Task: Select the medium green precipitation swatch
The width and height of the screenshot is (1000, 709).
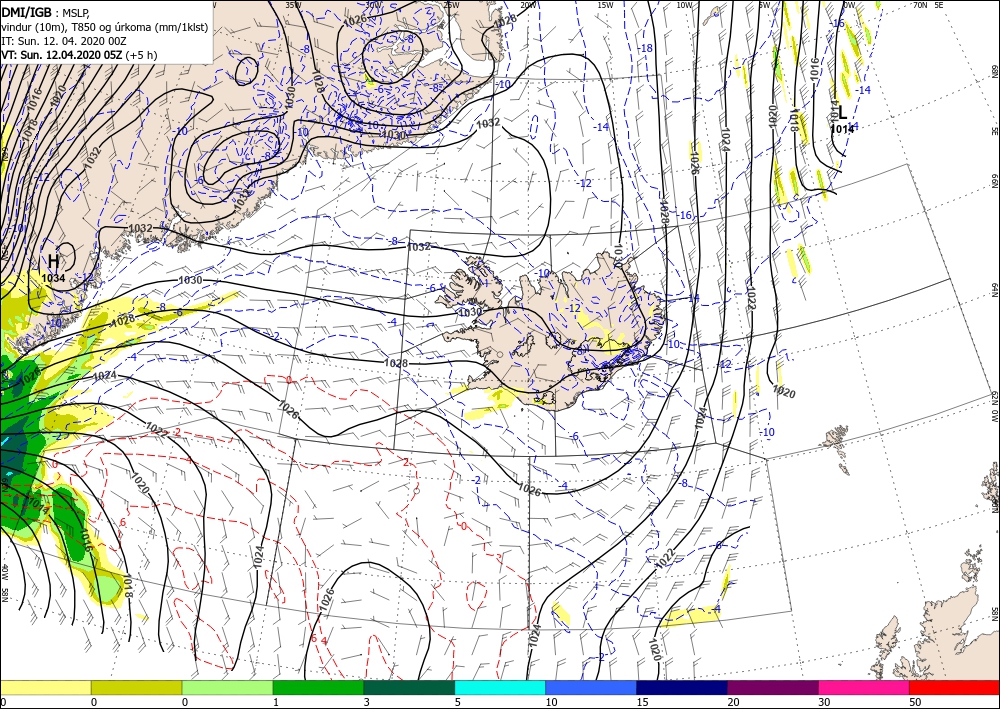Action: click(x=318, y=687)
